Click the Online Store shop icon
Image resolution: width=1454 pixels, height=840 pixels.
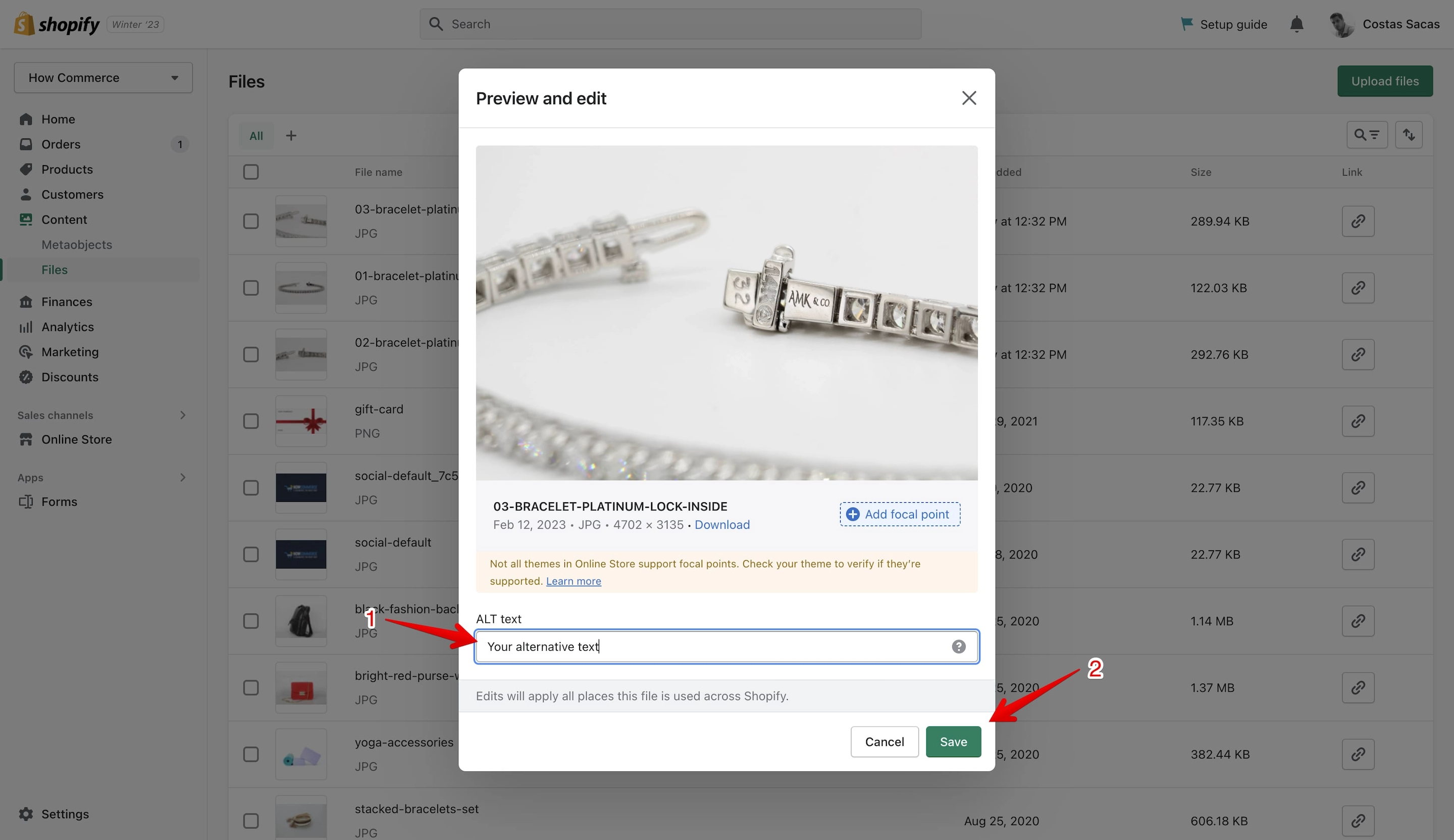coord(25,439)
